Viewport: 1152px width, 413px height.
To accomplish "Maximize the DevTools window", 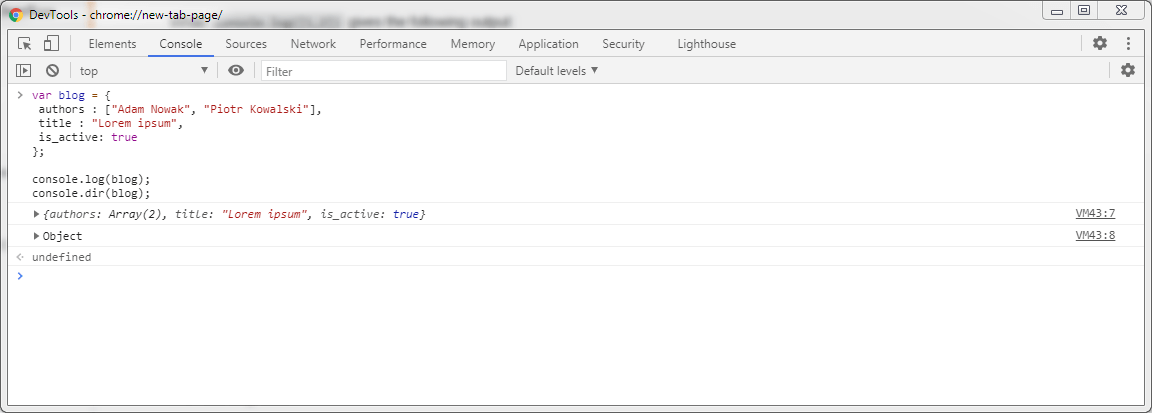I will [x=1084, y=11].
